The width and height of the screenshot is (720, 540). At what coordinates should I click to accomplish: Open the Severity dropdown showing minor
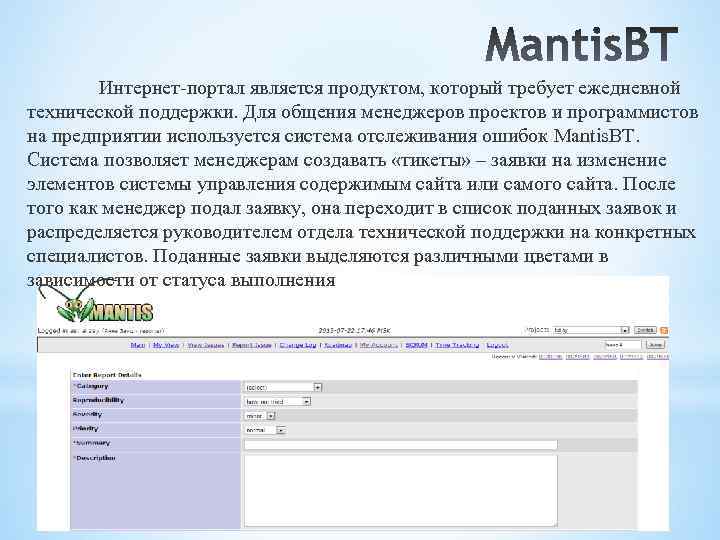coord(260,416)
